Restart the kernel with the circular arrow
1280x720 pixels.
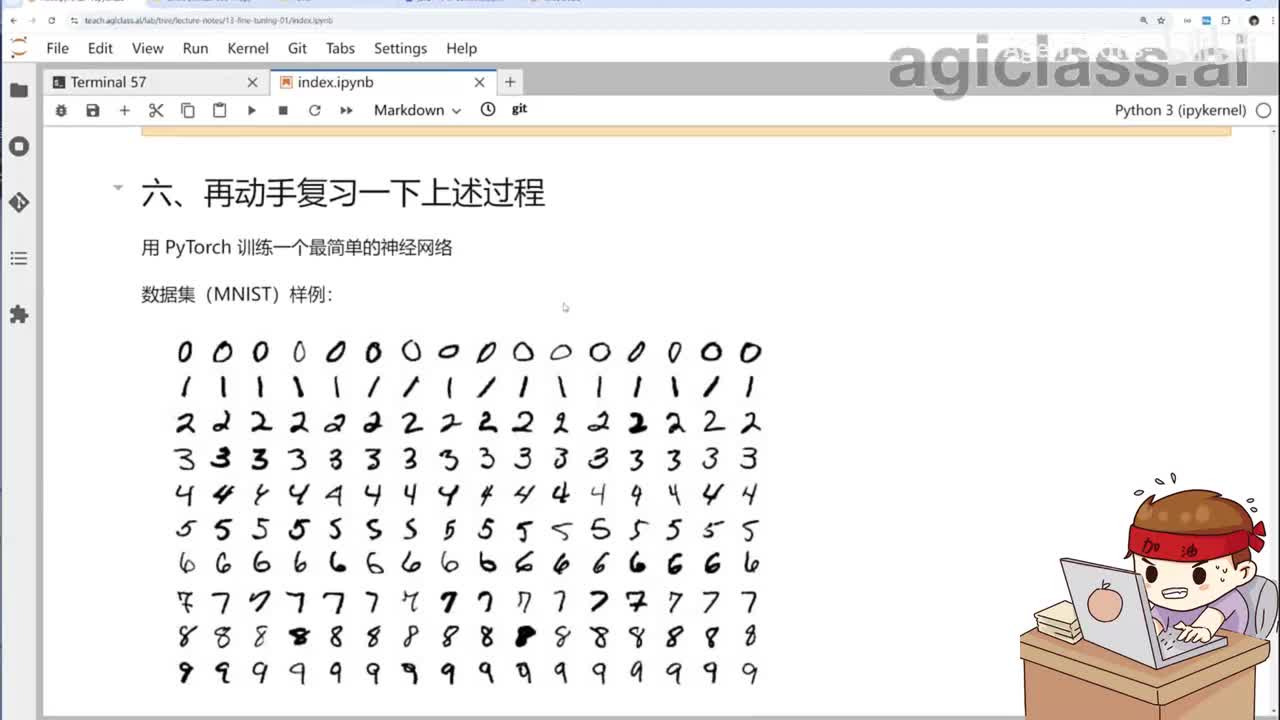315,110
